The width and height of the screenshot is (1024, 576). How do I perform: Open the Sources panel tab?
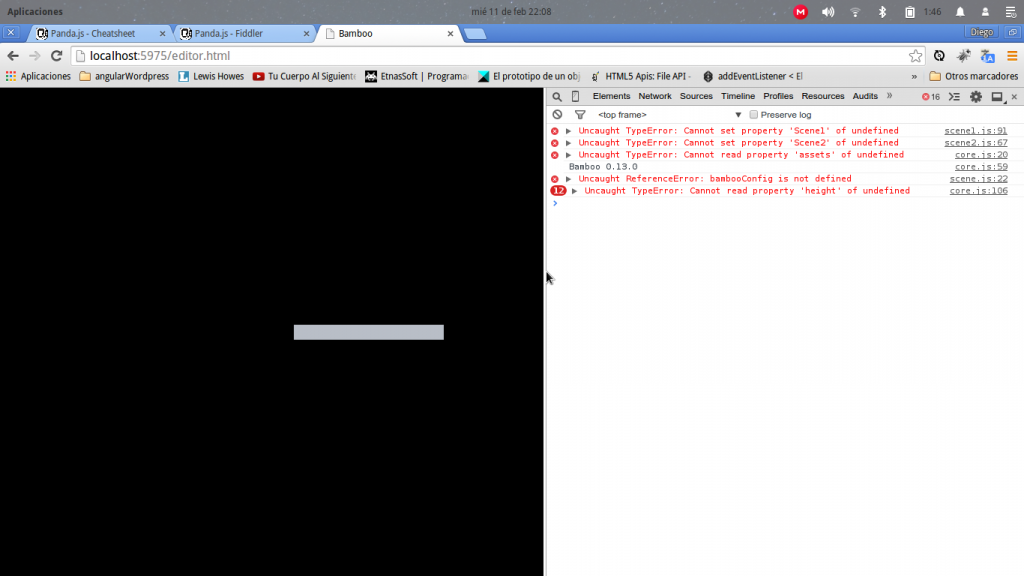tap(696, 96)
